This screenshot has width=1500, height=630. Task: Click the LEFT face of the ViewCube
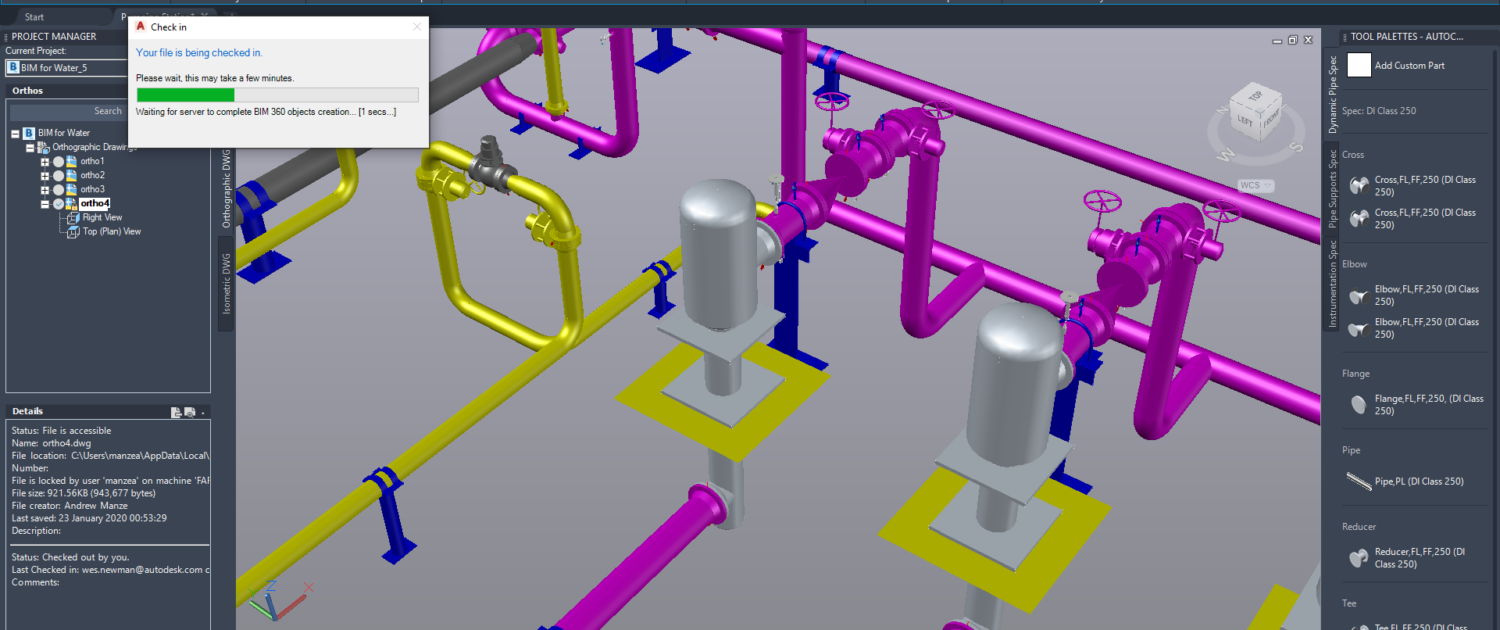coord(1245,121)
